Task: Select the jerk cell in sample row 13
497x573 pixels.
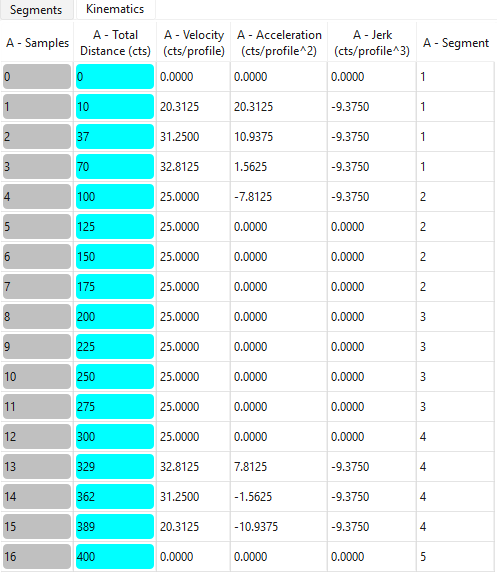Action: click(x=372, y=467)
